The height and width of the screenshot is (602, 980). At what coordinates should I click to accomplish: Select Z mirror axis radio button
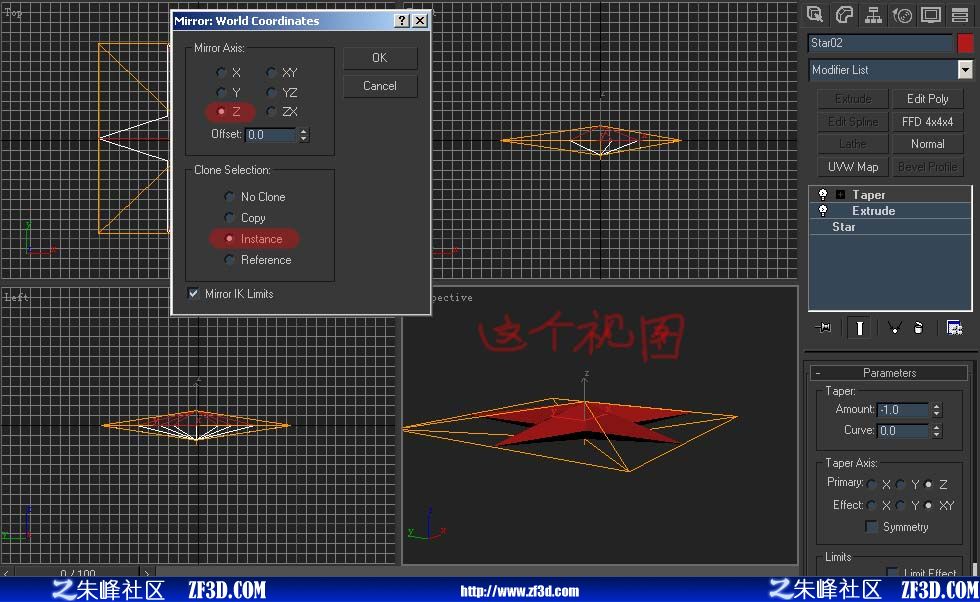point(221,111)
